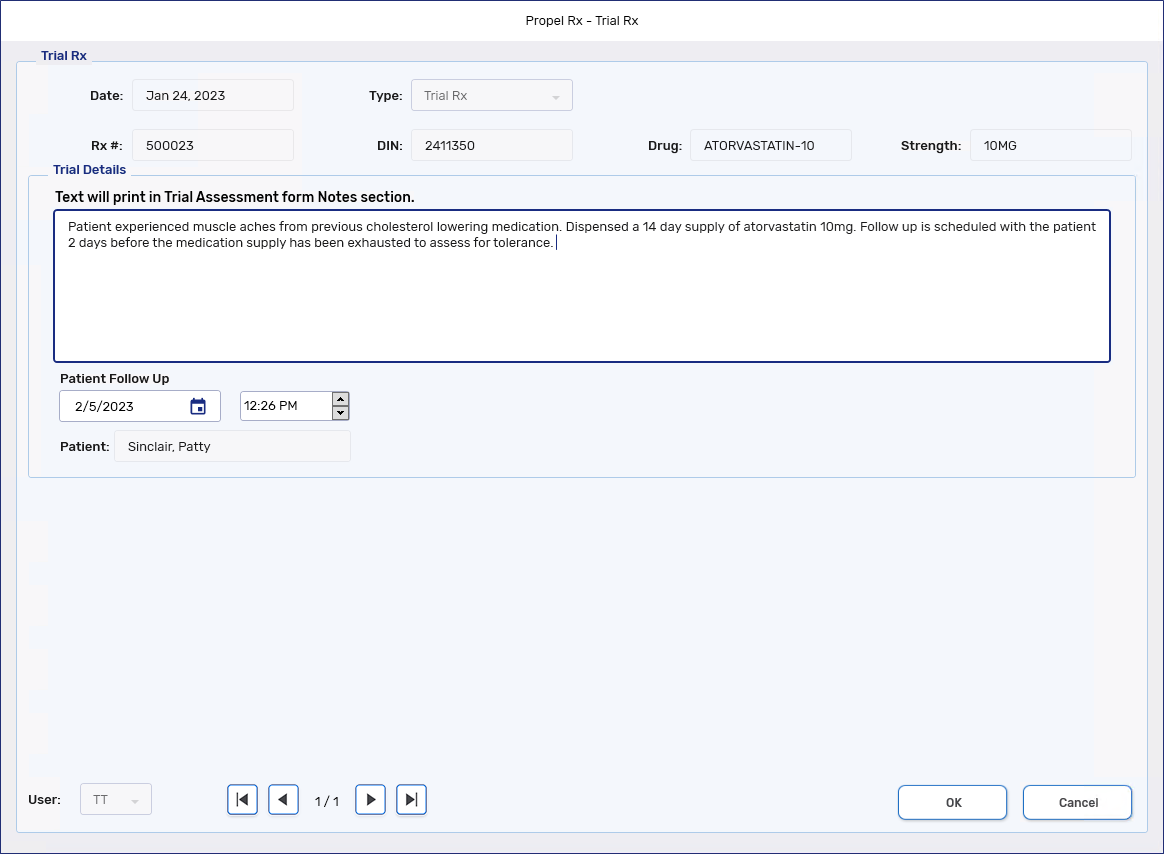Skip to the last record

(x=412, y=800)
